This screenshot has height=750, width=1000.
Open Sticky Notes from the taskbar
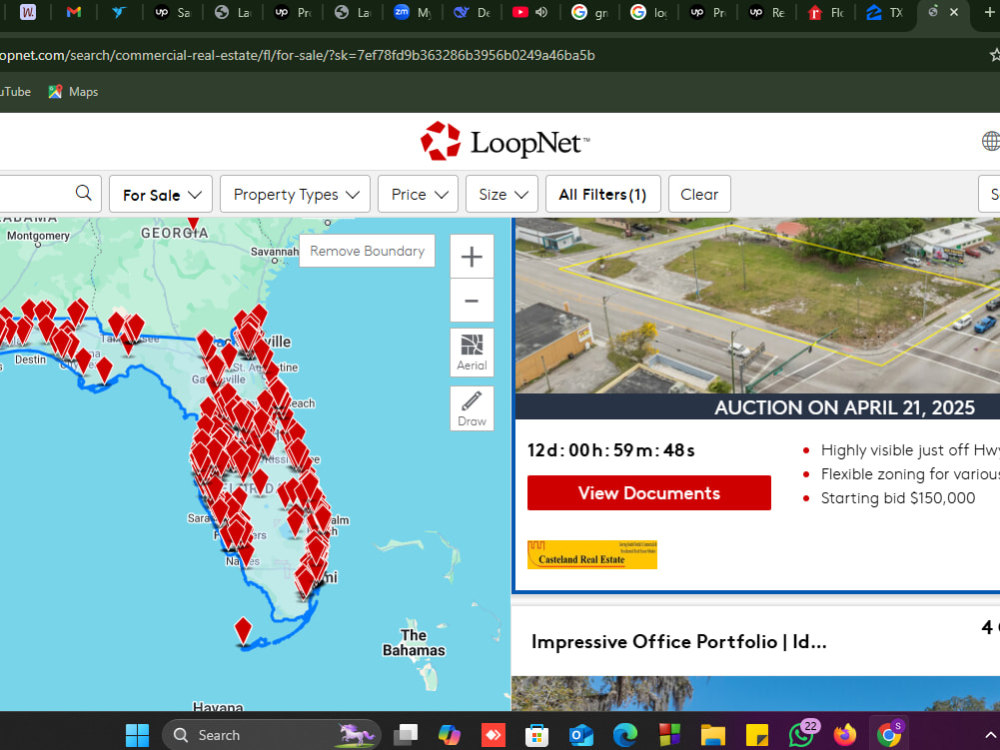point(757,735)
